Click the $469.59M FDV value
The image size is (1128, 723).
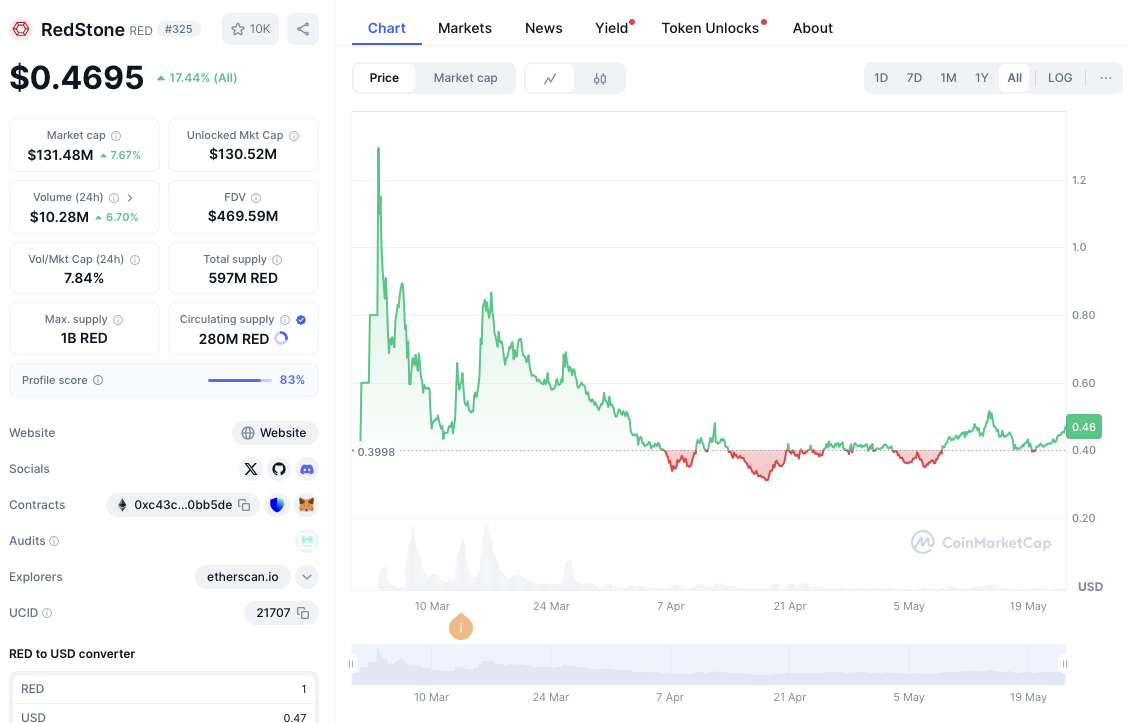coord(243,216)
